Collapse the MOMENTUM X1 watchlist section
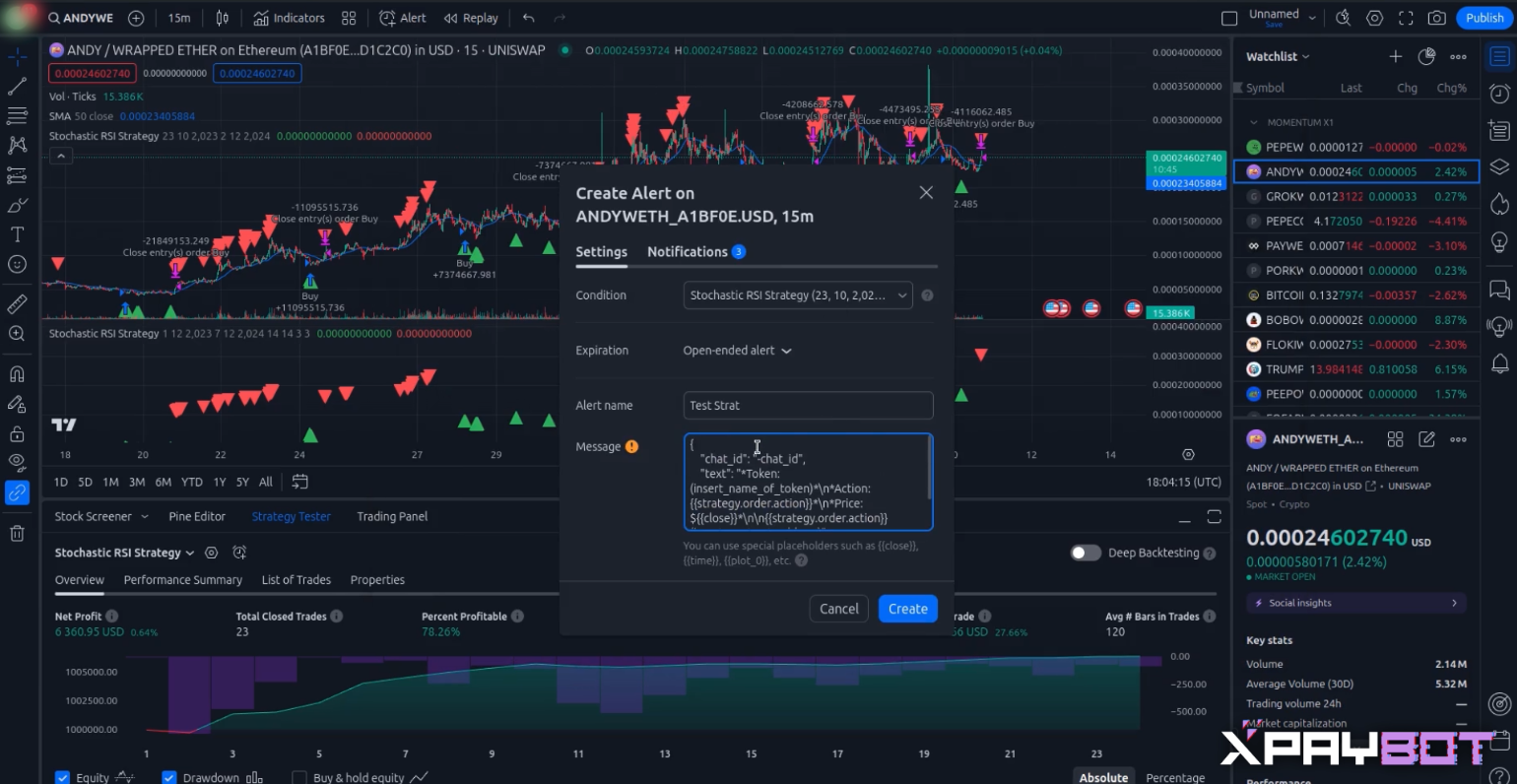The width and height of the screenshot is (1517, 784). pos(1253,122)
